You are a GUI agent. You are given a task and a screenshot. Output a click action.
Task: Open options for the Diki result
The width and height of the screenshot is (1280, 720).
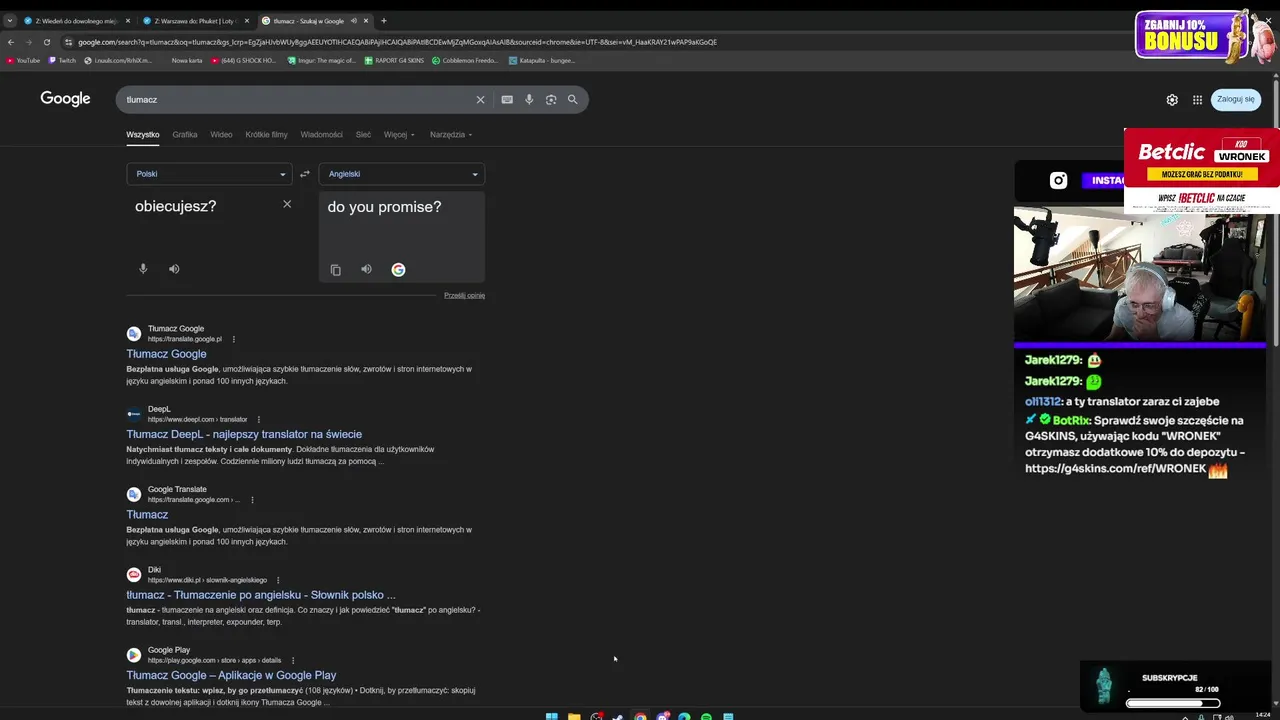point(278,580)
